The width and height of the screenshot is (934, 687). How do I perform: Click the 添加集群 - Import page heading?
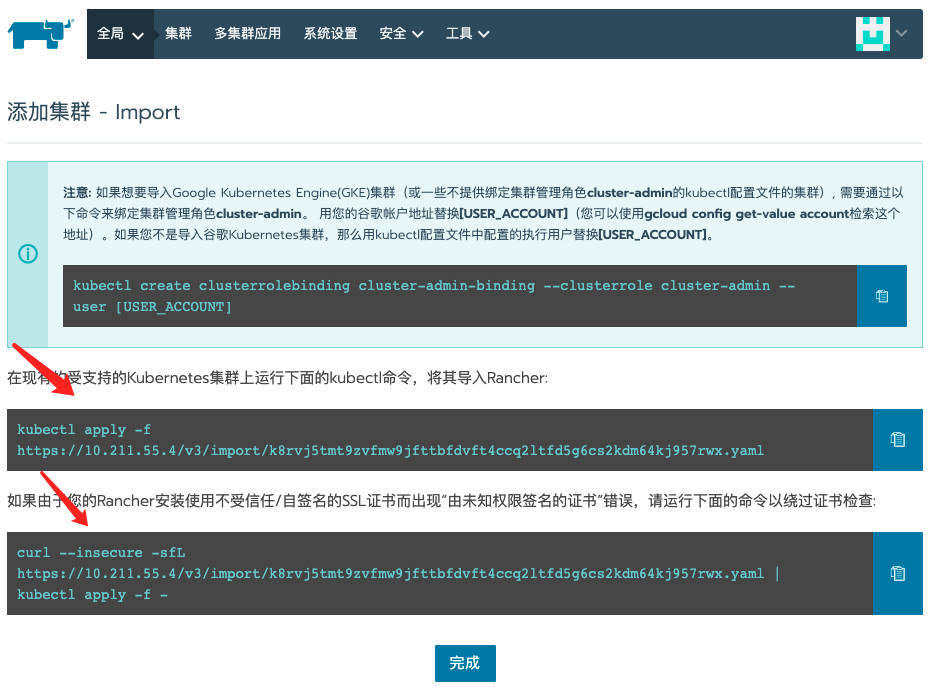pyautogui.click(x=94, y=112)
